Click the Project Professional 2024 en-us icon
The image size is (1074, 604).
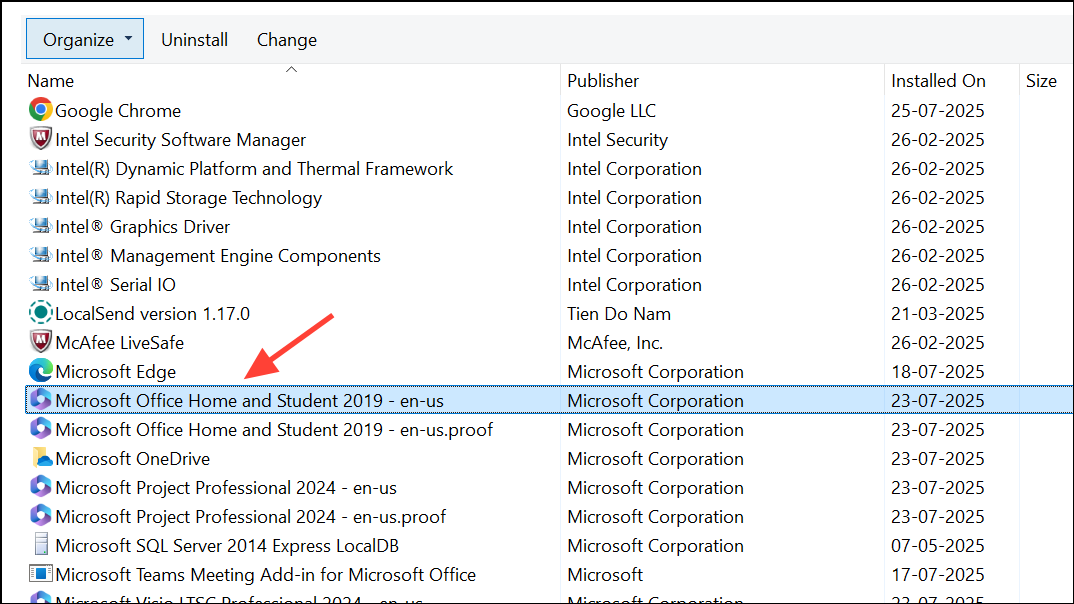coord(40,487)
